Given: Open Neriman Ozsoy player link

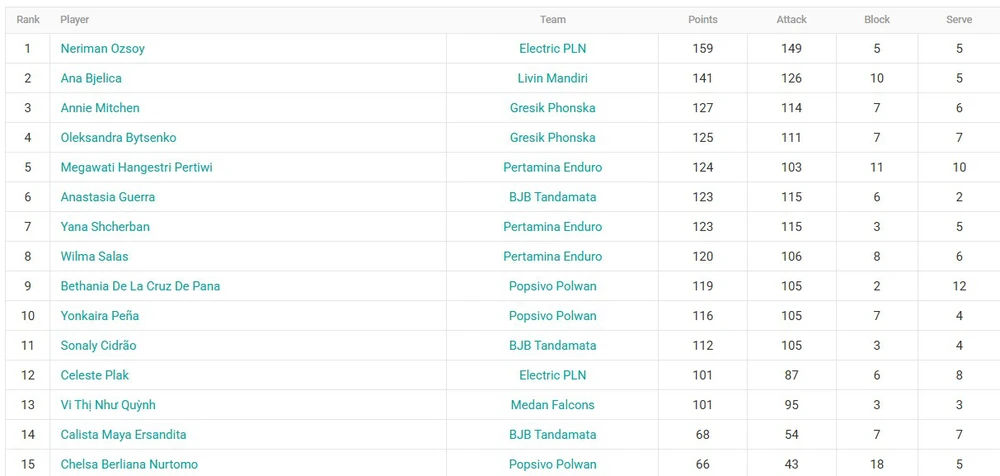Looking at the screenshot, I should pos(102,48).
